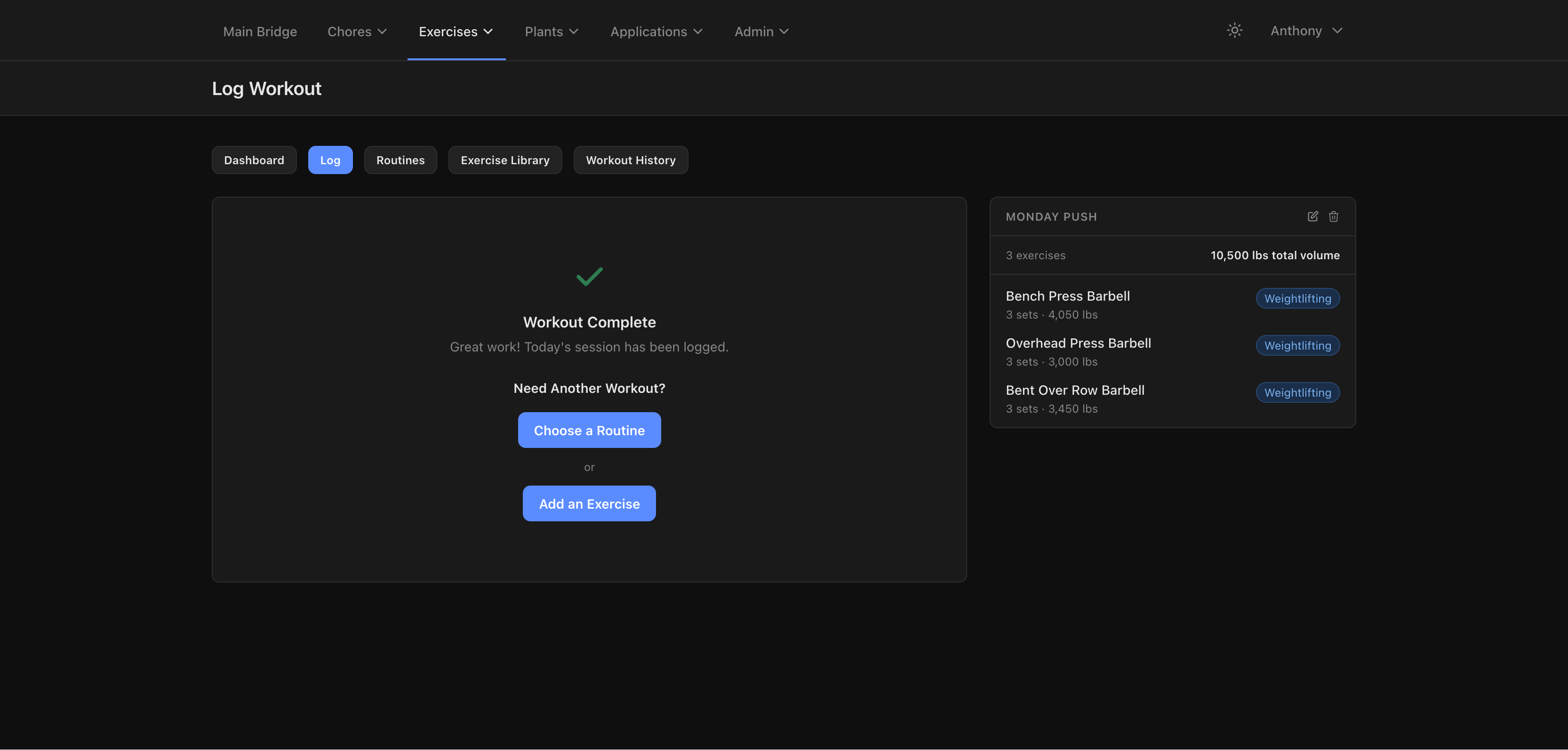The width and height of the screenshot is (1568, 750).
Task: Expand the Admin menu
Action: point(761,32)
